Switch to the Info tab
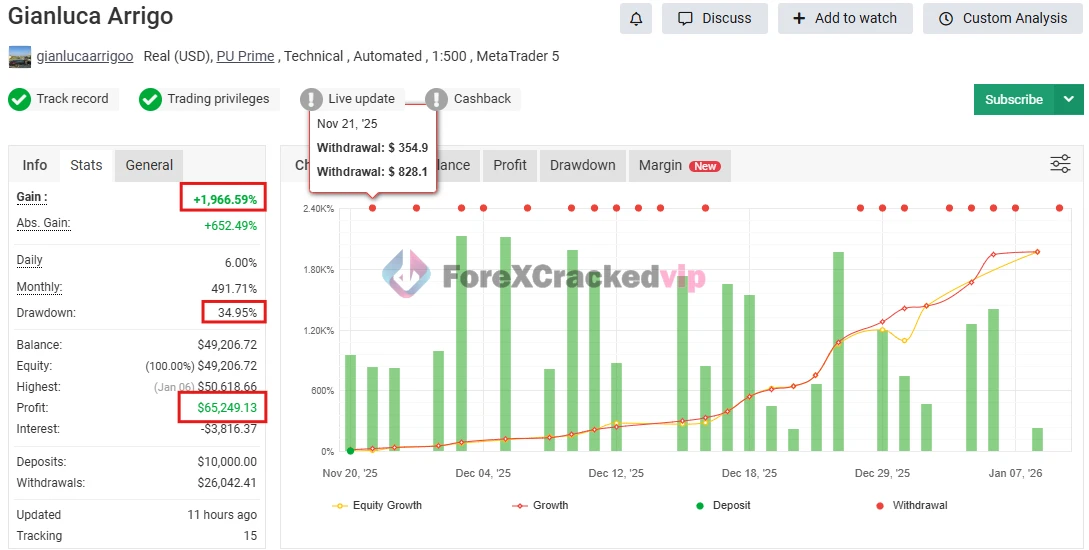Screen dimensions: 1089x550 [x=35, y=165]
